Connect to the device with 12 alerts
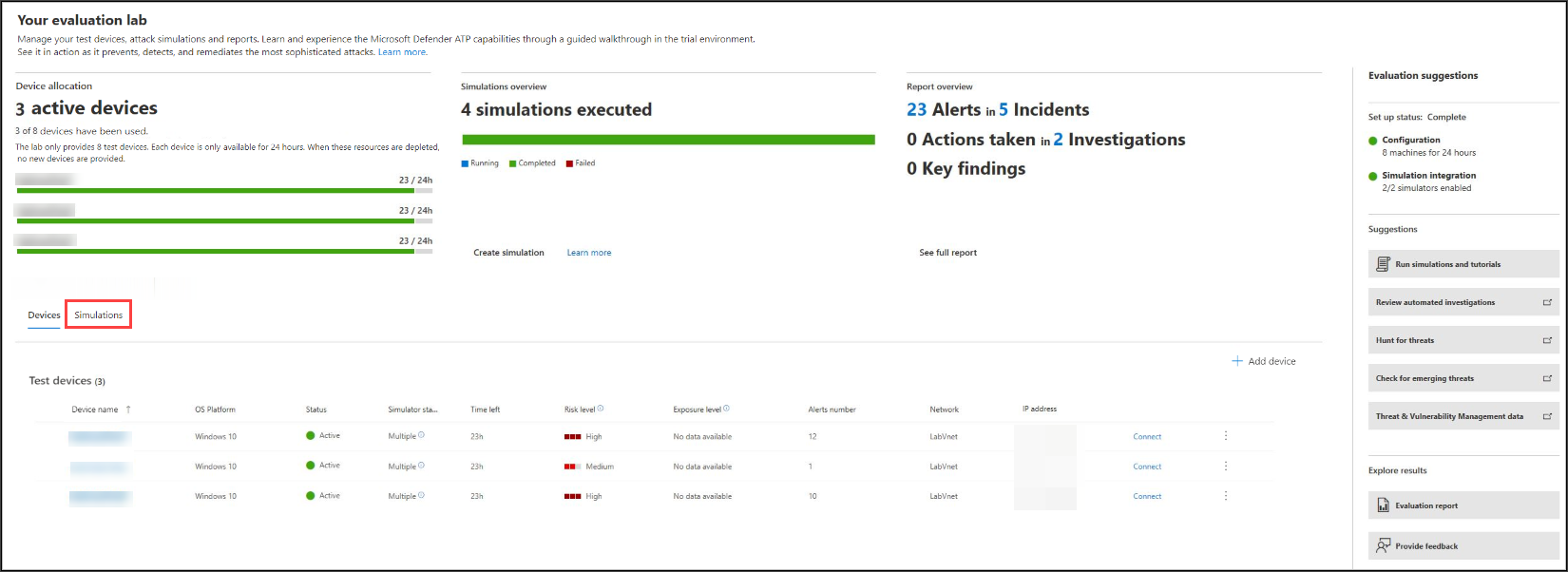 [1147, 437]
